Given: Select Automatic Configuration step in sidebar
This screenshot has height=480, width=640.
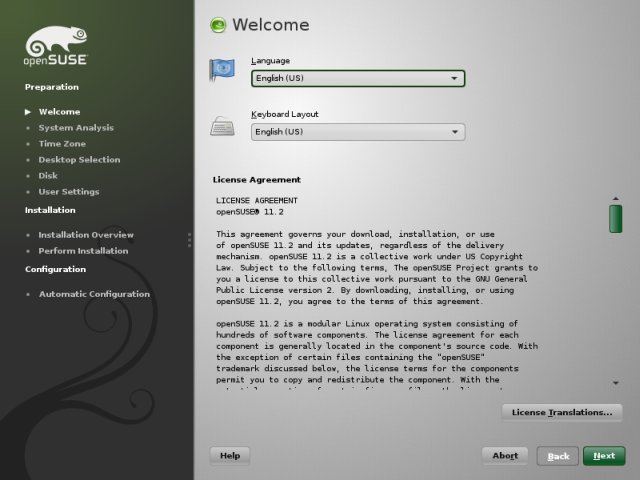Looking at the screenshot, I should 94,294.
